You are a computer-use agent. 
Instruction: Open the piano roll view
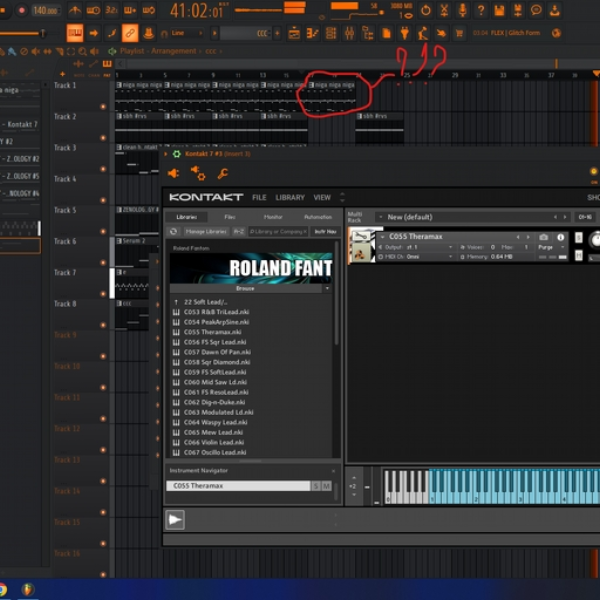(x=312, y=34)
